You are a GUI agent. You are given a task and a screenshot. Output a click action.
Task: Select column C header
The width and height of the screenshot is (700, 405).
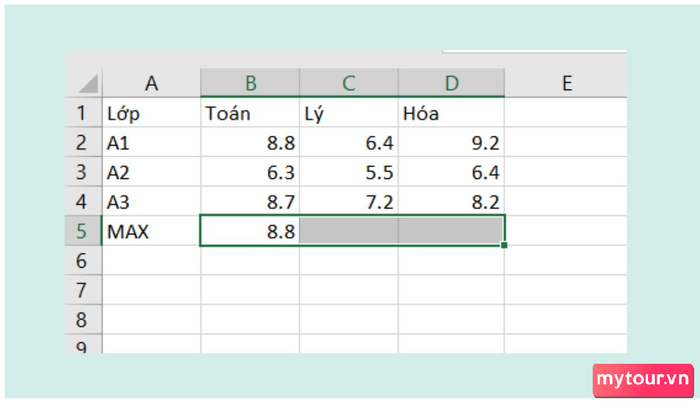(349, 83)
